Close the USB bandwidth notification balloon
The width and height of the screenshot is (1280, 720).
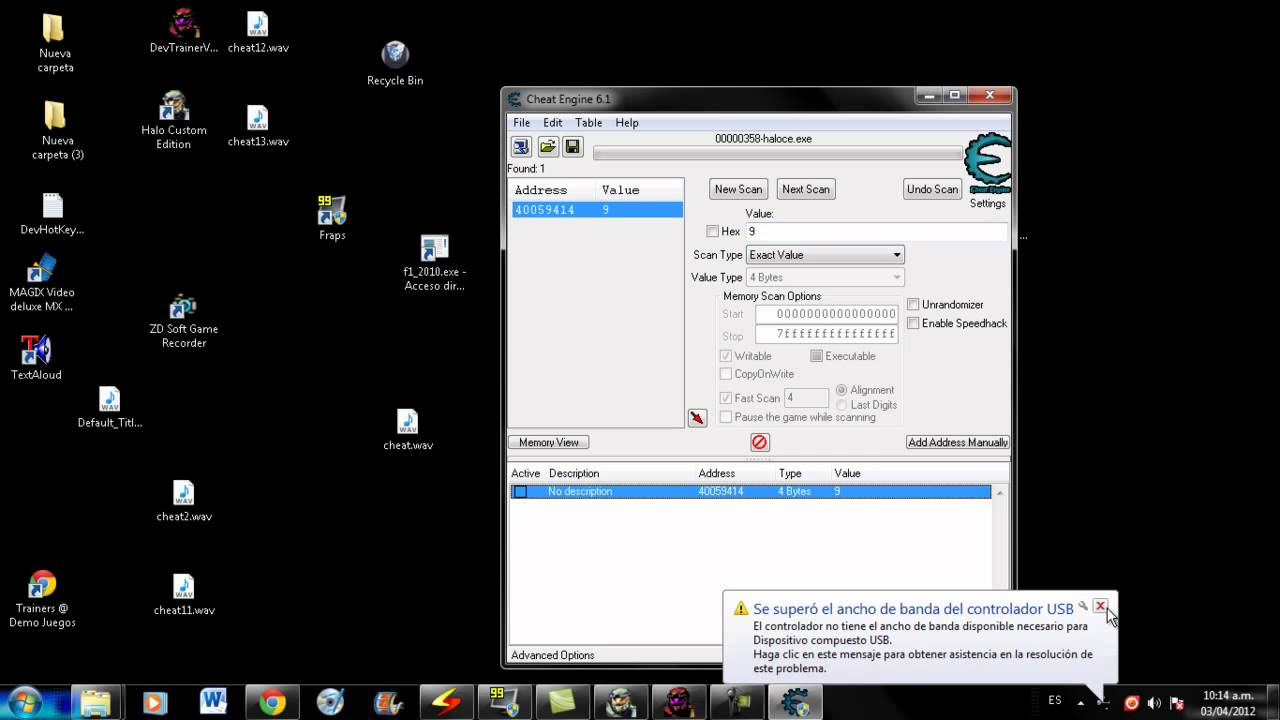pos(1100,606)
